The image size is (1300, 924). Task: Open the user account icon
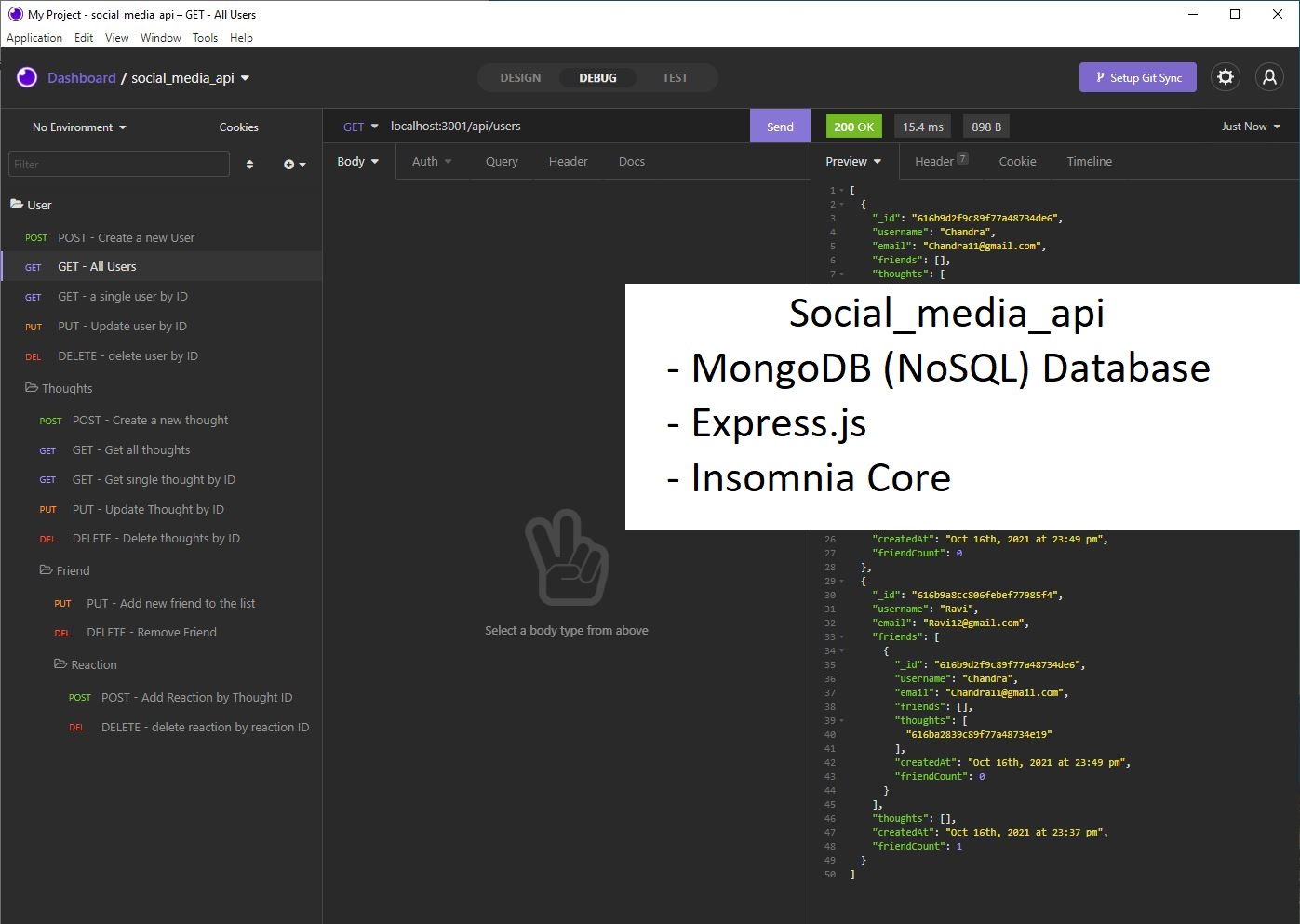pos(1269,77)
